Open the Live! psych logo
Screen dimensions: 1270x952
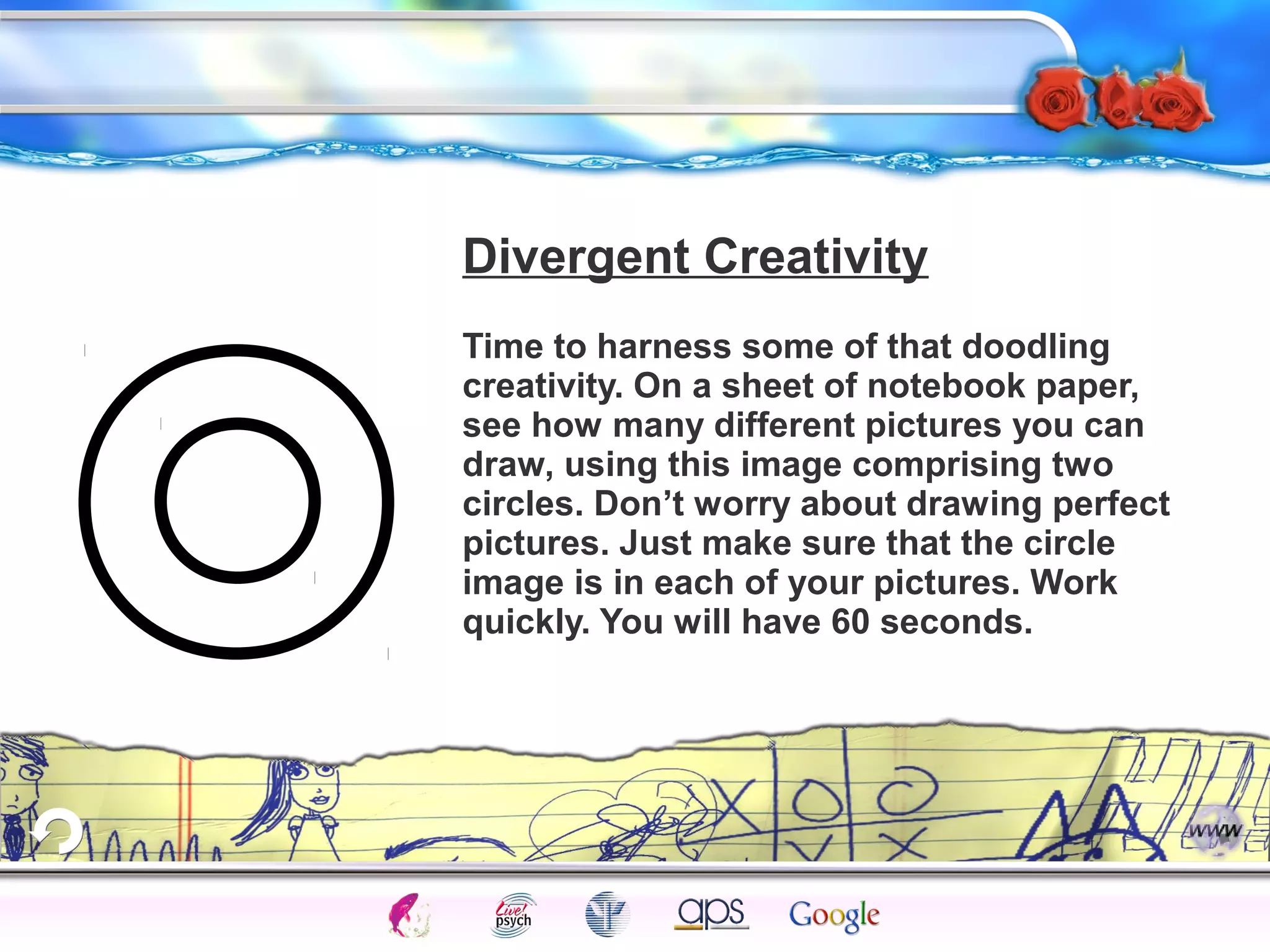513,915
